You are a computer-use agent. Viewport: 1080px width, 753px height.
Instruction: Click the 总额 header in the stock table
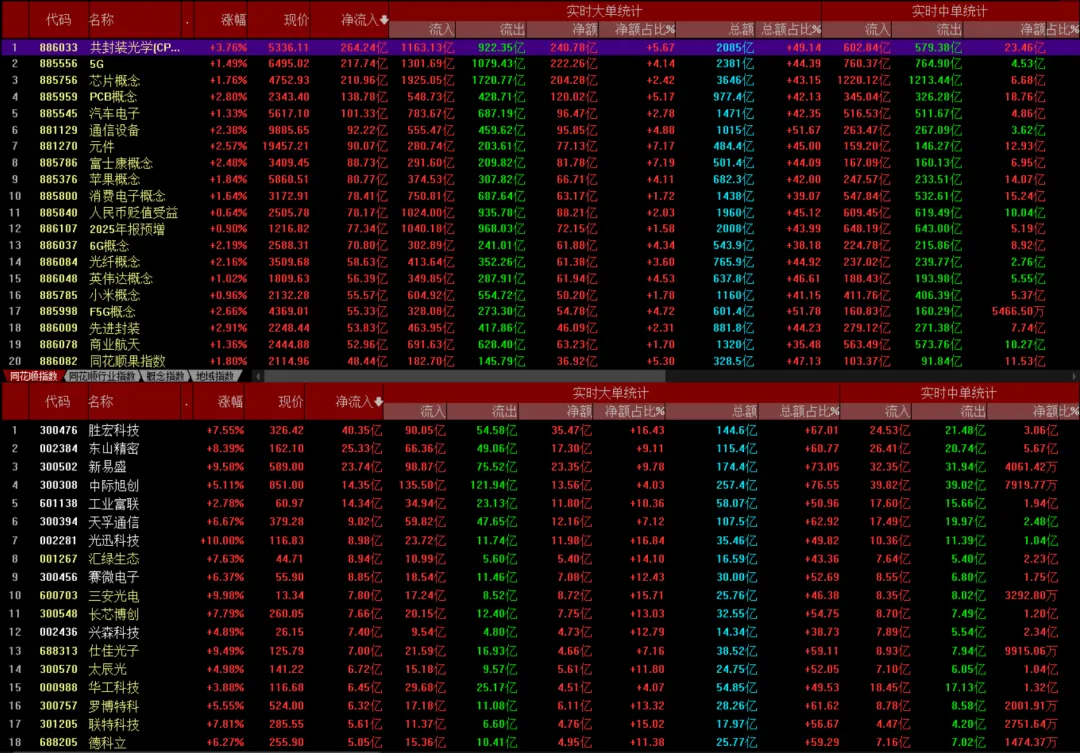(744, 411)
